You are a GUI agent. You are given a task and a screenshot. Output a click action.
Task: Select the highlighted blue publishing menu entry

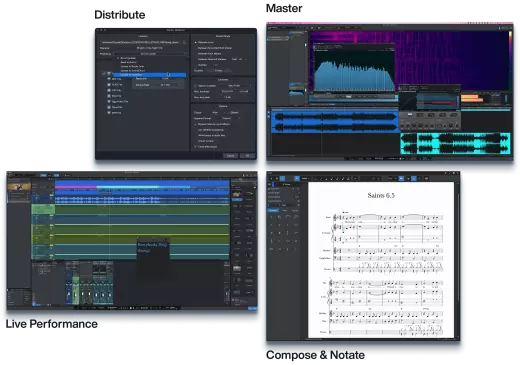pyautogui.click(x=150, y=75)
